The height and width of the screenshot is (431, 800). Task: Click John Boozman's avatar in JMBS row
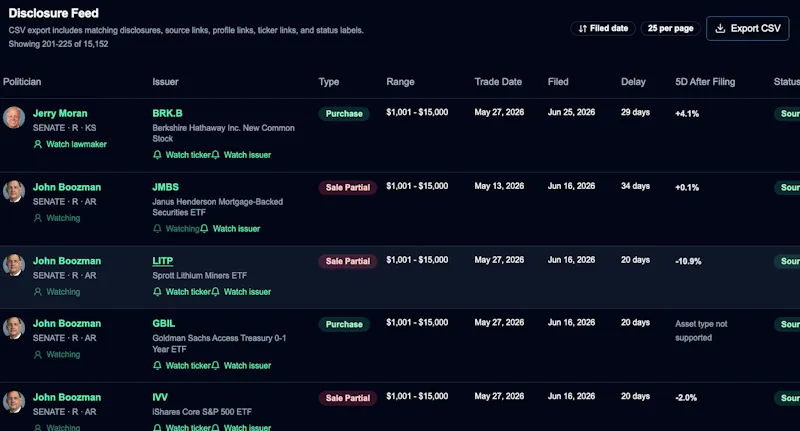click(x=14, y=191)
